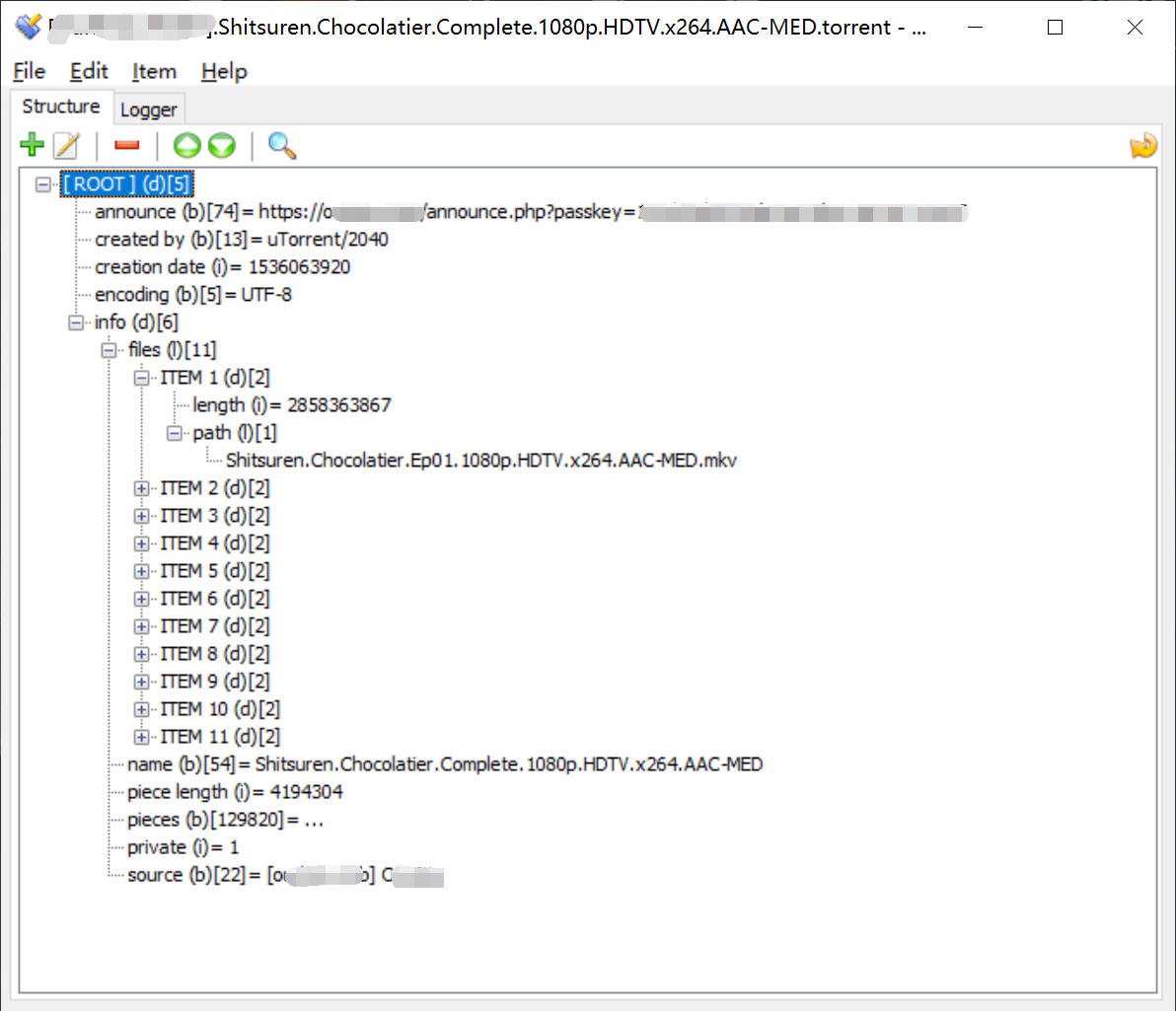This screenshot has width=1176, height=1011.
Task: Select the info (d)[6] label
Action: tap(136, 323)
